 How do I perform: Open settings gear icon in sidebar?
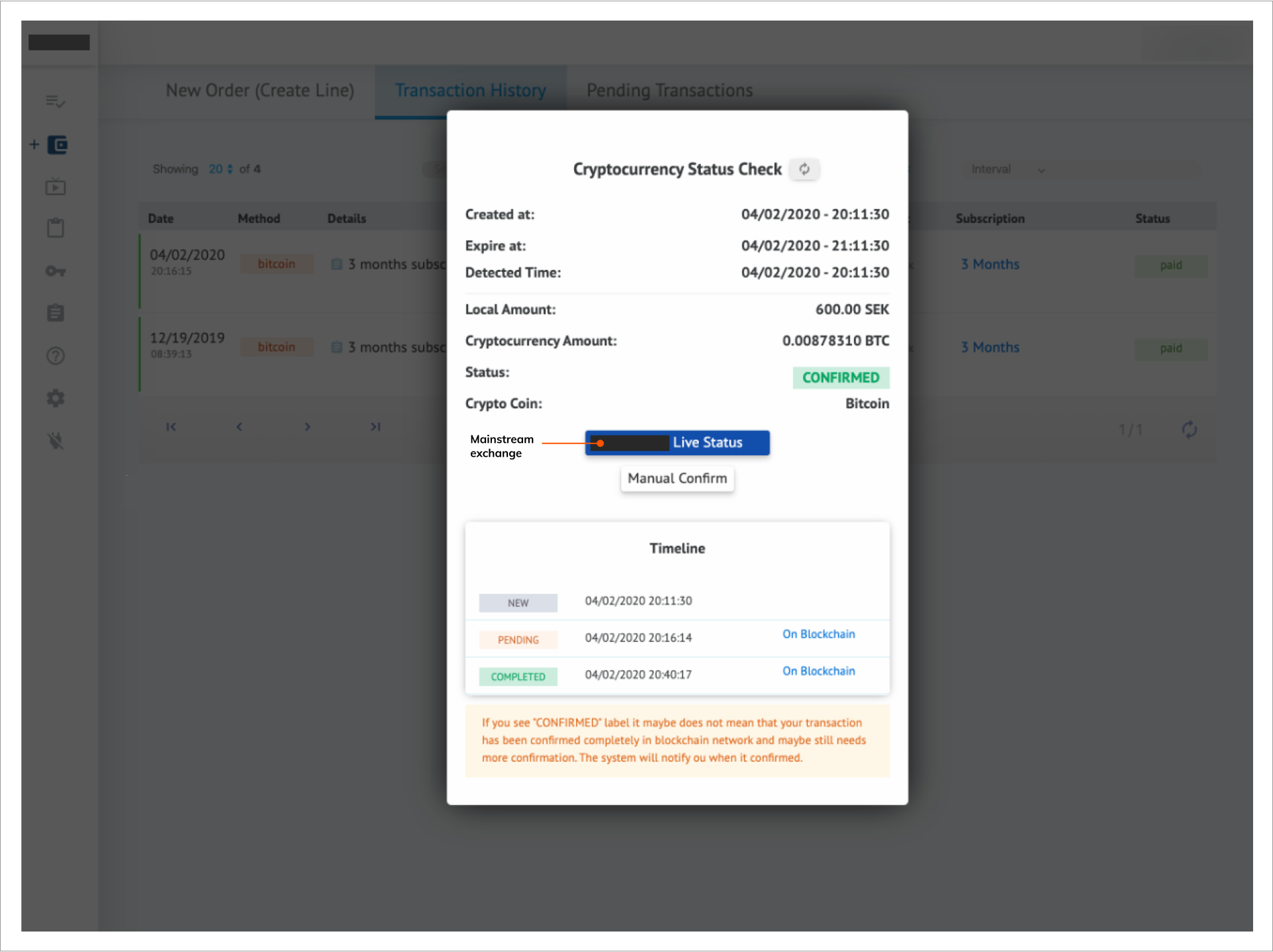point(56,398)
